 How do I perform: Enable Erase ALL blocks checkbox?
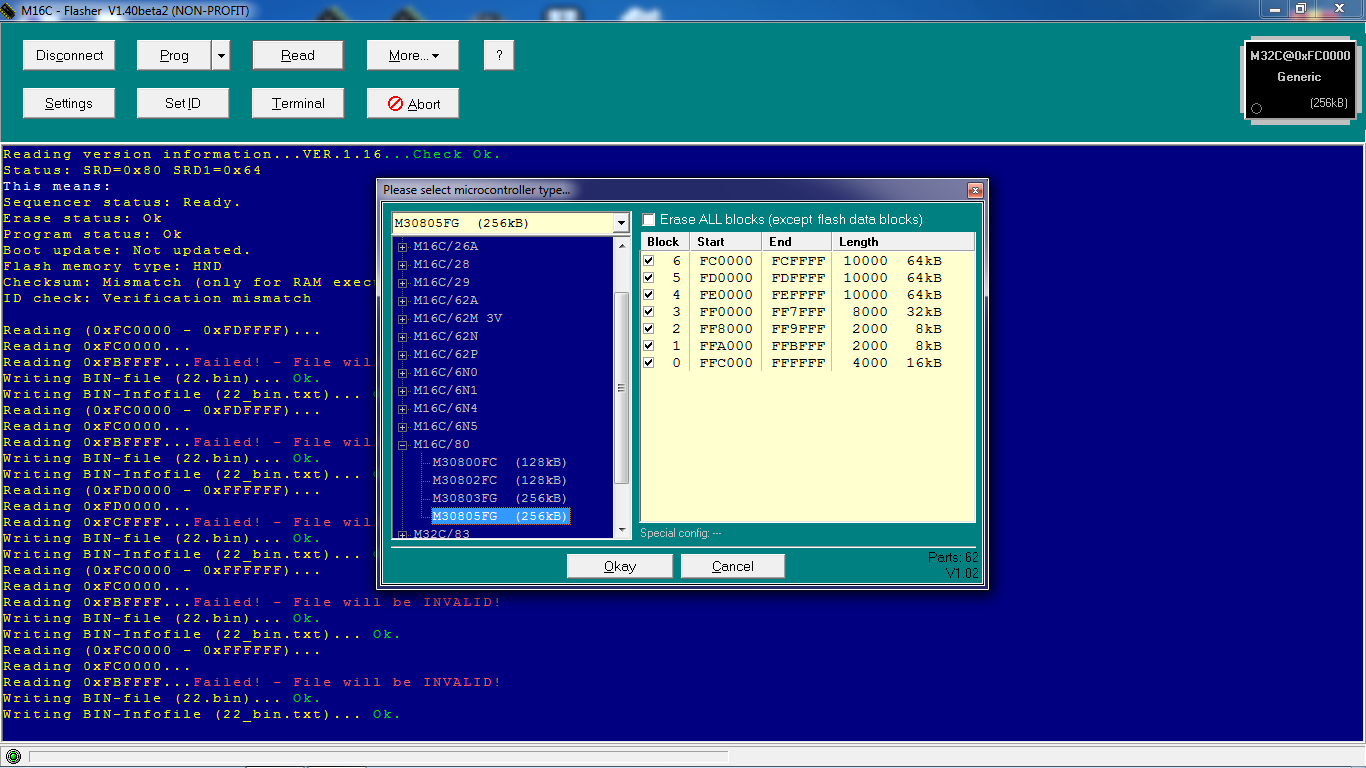coord(649,220)
